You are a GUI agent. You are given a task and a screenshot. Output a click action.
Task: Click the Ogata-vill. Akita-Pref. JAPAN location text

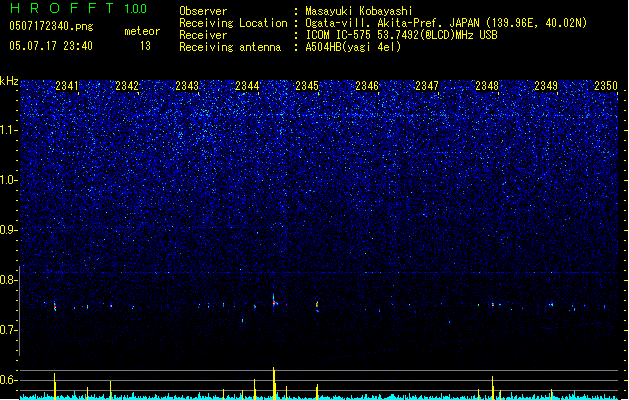[446, 23]
